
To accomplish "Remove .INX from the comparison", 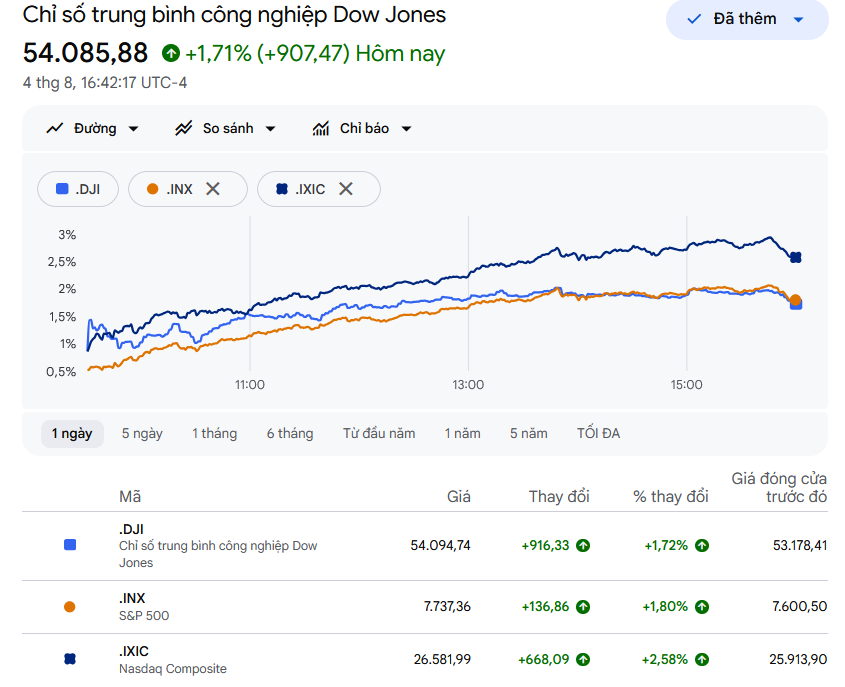I will (x=213, y=189).
